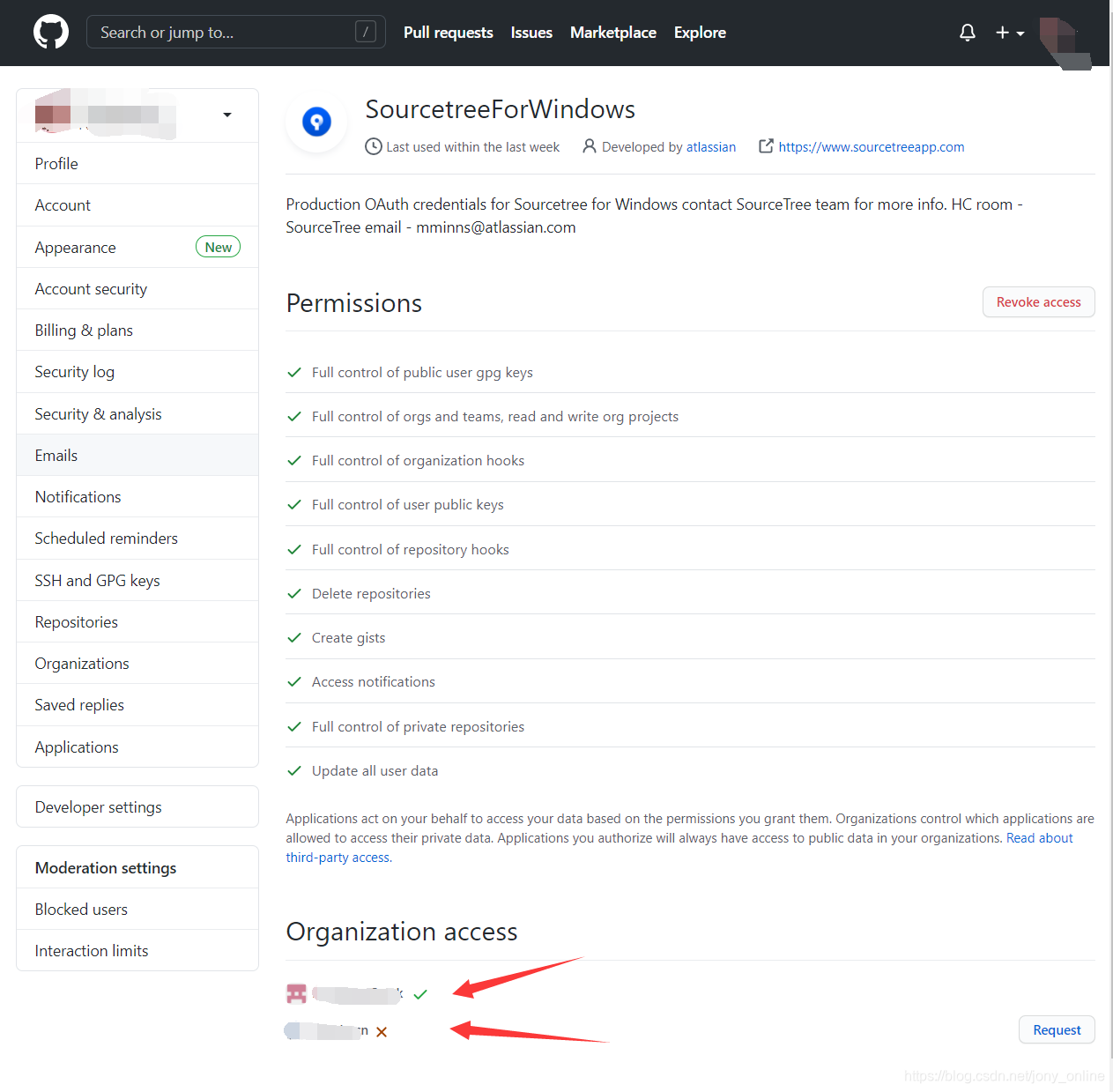The width and height of the screenshot is (1113, 1092).
Task: Click the person icon next to 'Developed by atlassian'
Action: tap(589, 146)
